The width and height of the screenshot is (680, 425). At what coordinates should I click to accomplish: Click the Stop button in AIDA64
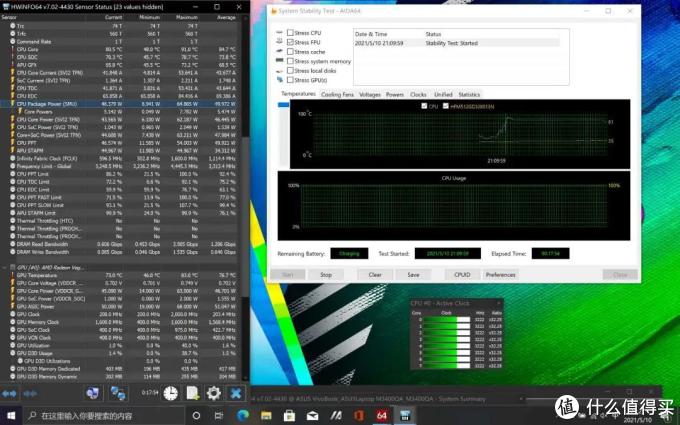pos(325,274)
